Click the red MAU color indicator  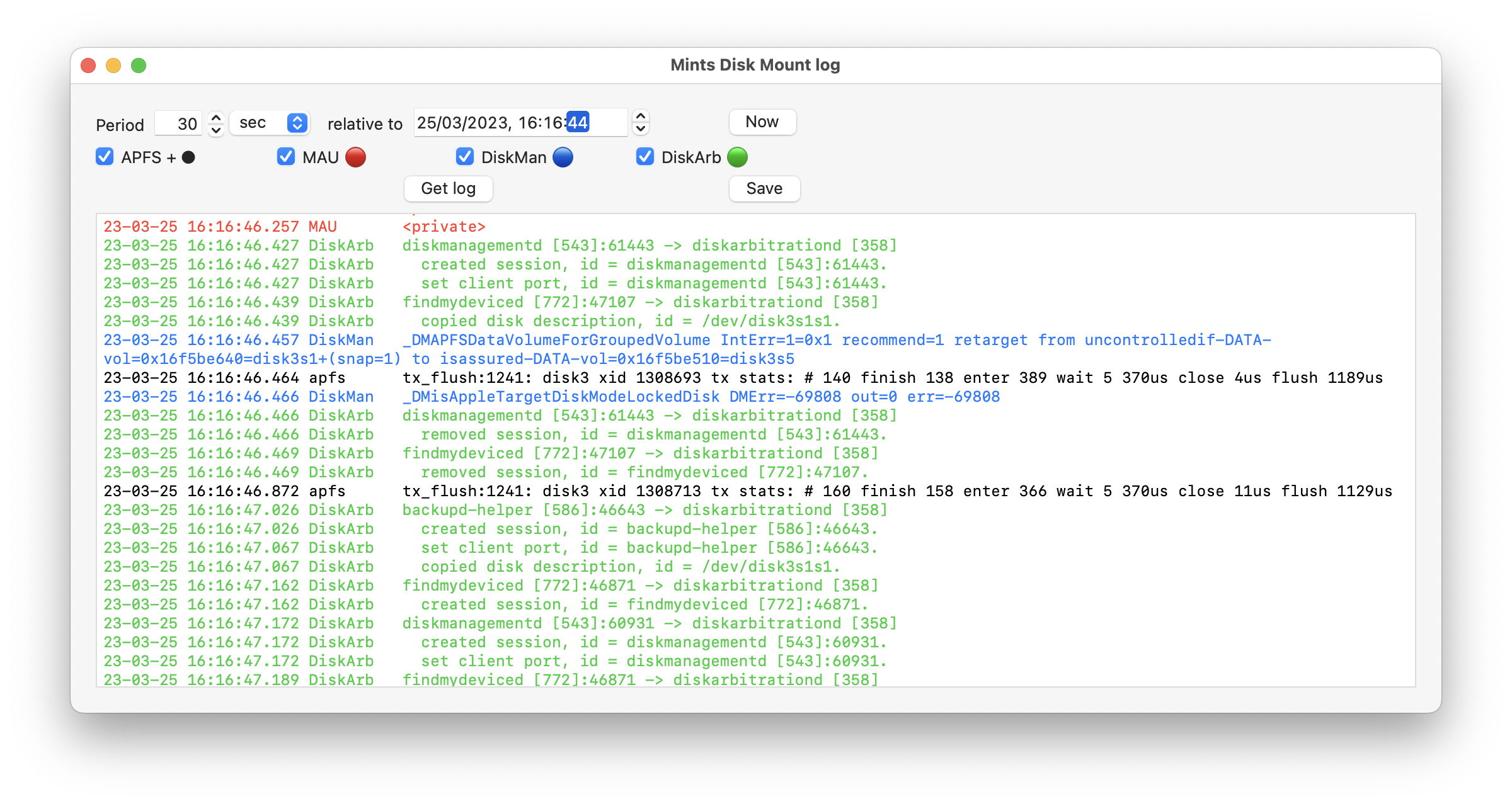pos(355,157)
